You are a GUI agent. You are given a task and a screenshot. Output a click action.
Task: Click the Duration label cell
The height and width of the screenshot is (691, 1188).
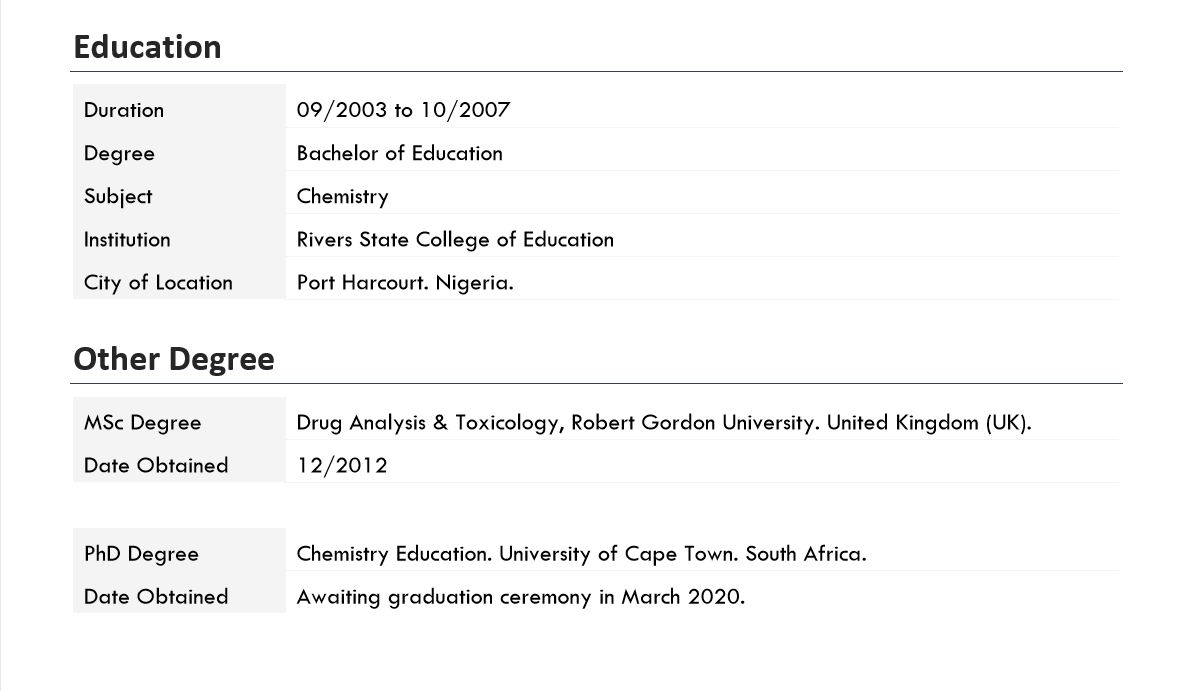pyautogui.click(x=124, y=110)
